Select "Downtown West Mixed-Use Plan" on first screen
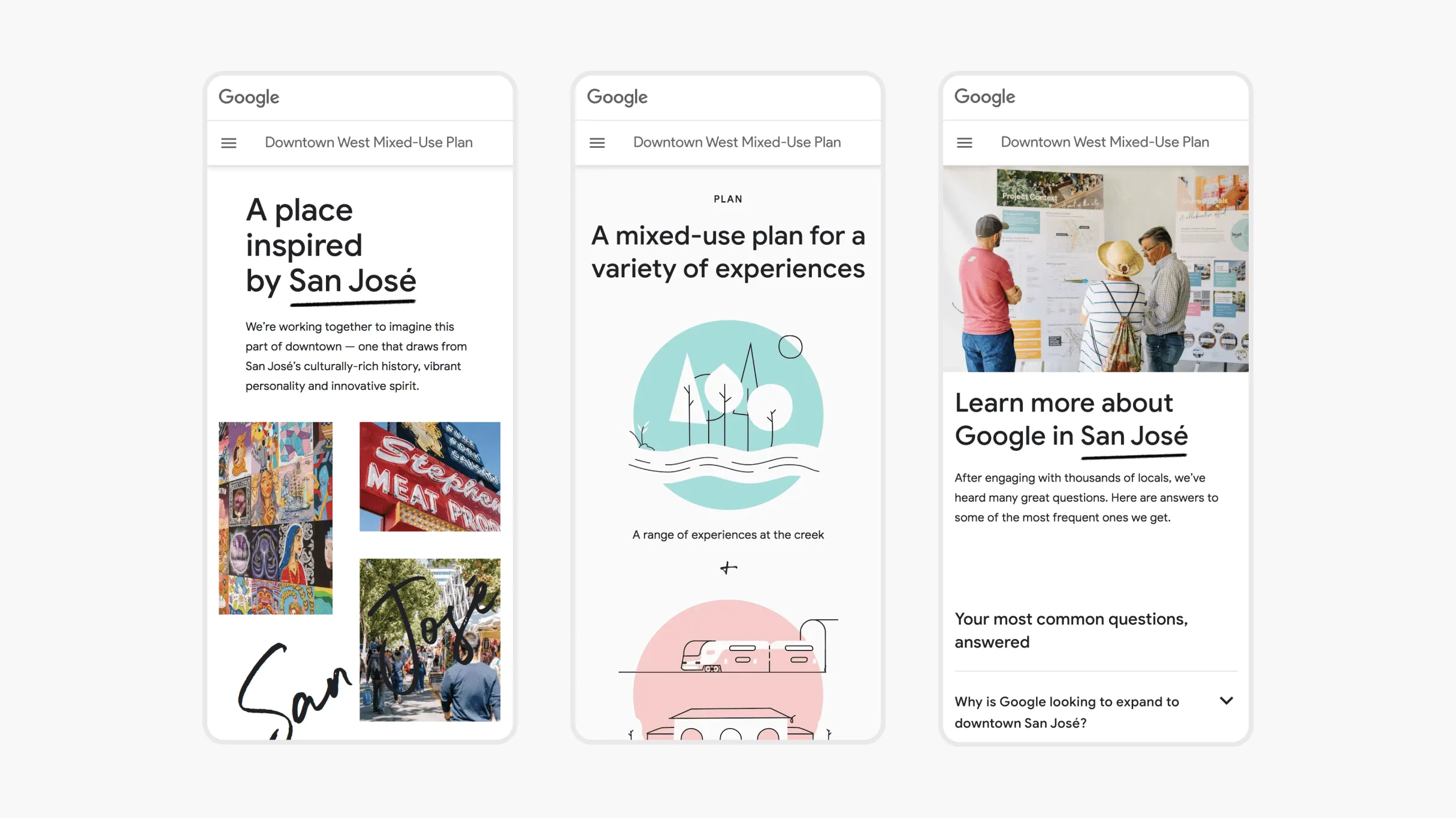 (x=368, y=143)
